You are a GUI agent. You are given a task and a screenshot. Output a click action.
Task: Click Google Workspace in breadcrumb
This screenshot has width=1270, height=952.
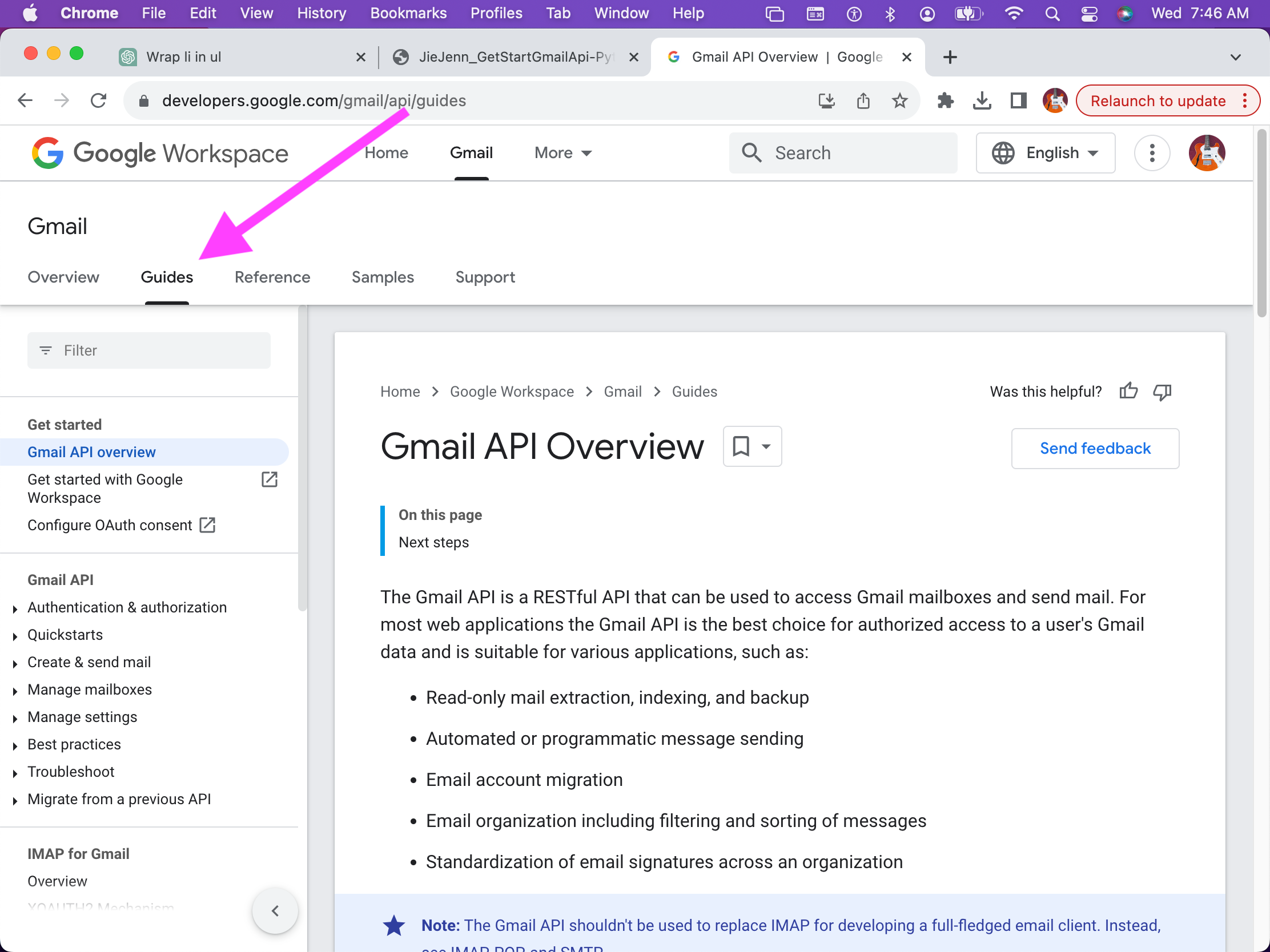(512, 392)
